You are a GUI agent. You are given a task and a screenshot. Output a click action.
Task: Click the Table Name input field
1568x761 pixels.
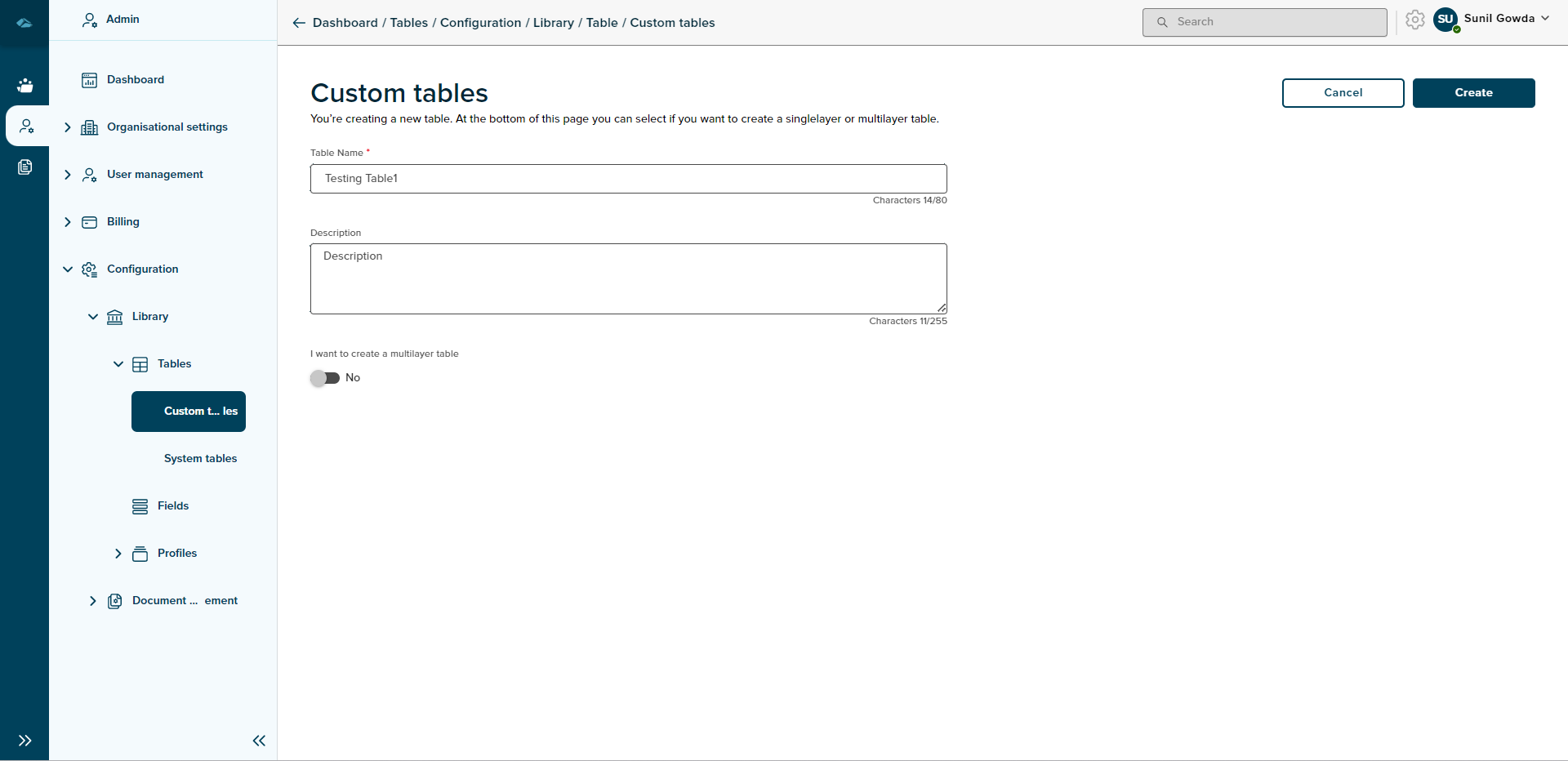coord(628,179)
